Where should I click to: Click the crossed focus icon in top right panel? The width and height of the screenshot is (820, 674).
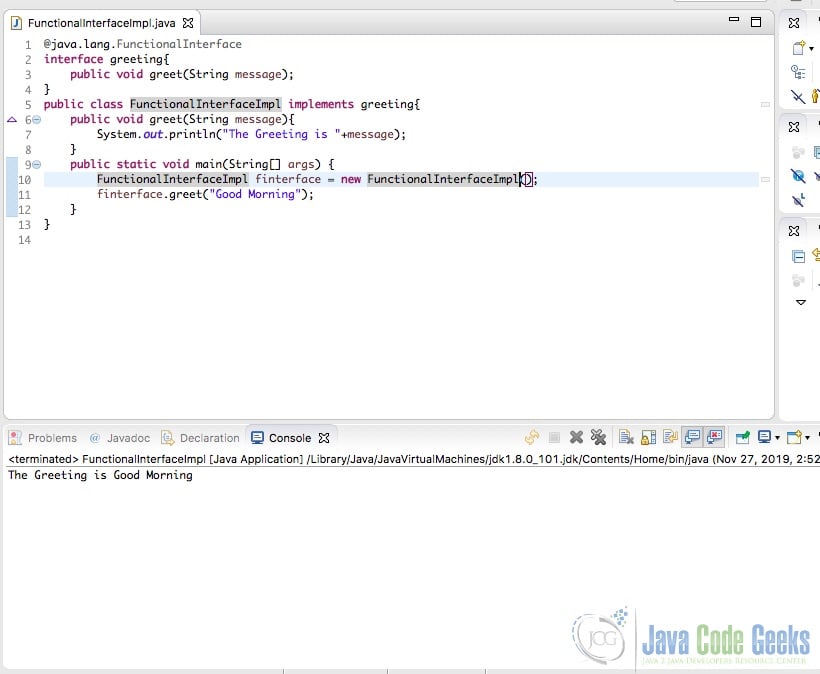click(x=798, y=96)
